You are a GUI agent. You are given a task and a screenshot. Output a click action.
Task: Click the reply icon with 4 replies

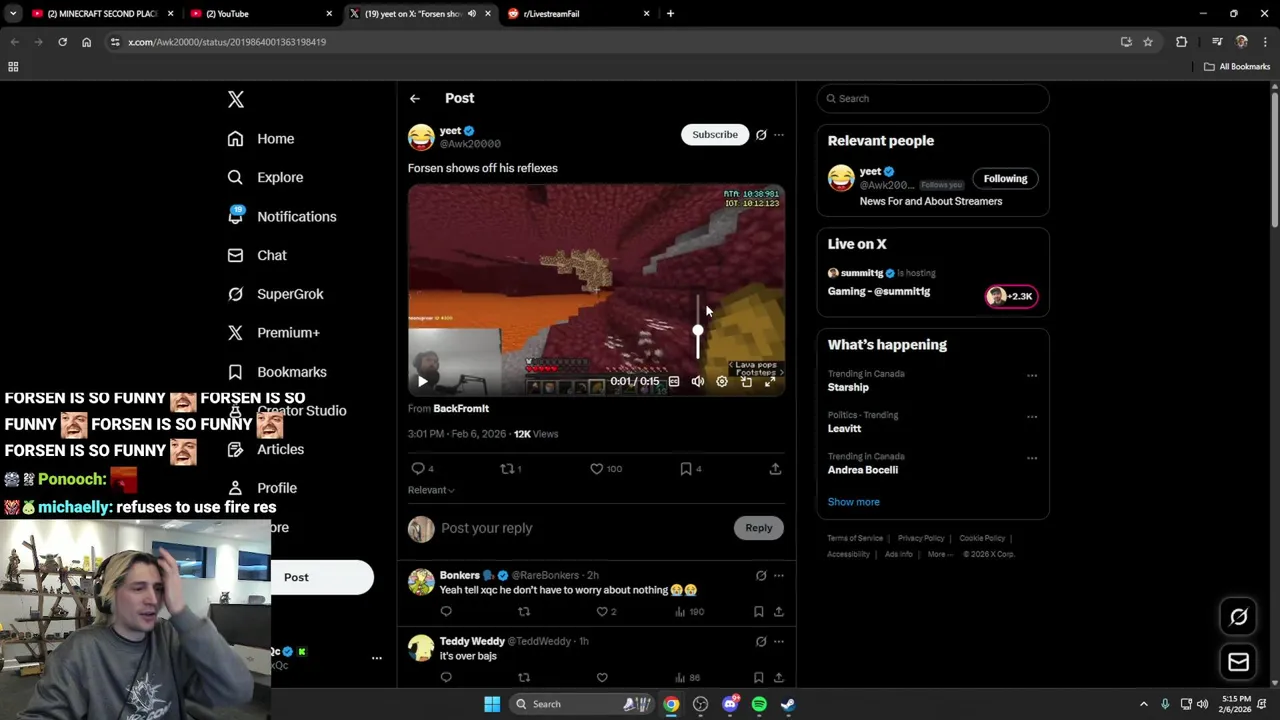coord(423,468)
